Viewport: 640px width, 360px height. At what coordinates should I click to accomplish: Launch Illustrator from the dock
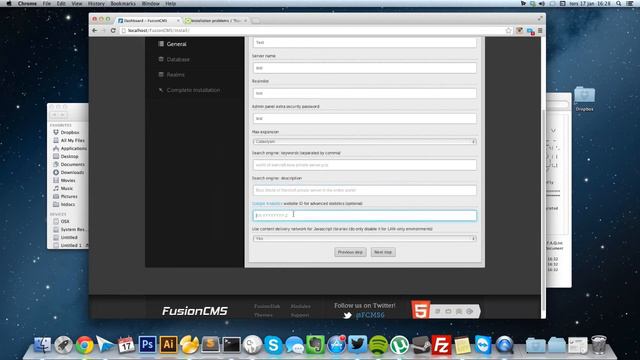click(168, 345)
